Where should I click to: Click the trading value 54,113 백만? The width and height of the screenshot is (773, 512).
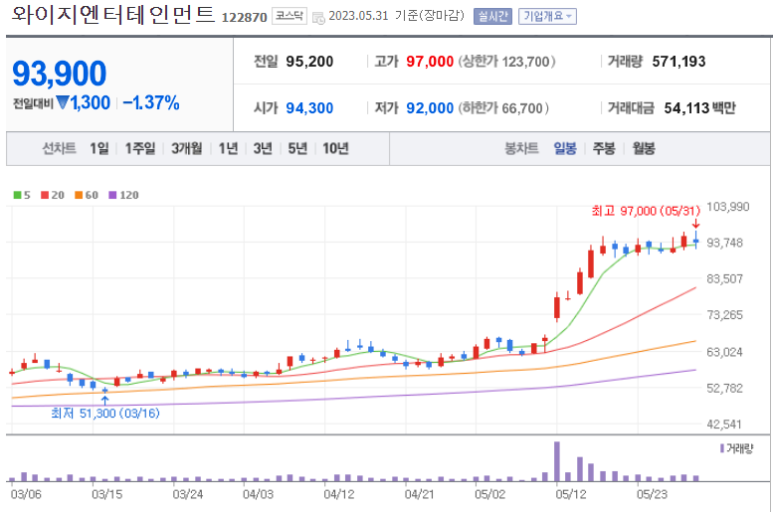click(700, 108)
